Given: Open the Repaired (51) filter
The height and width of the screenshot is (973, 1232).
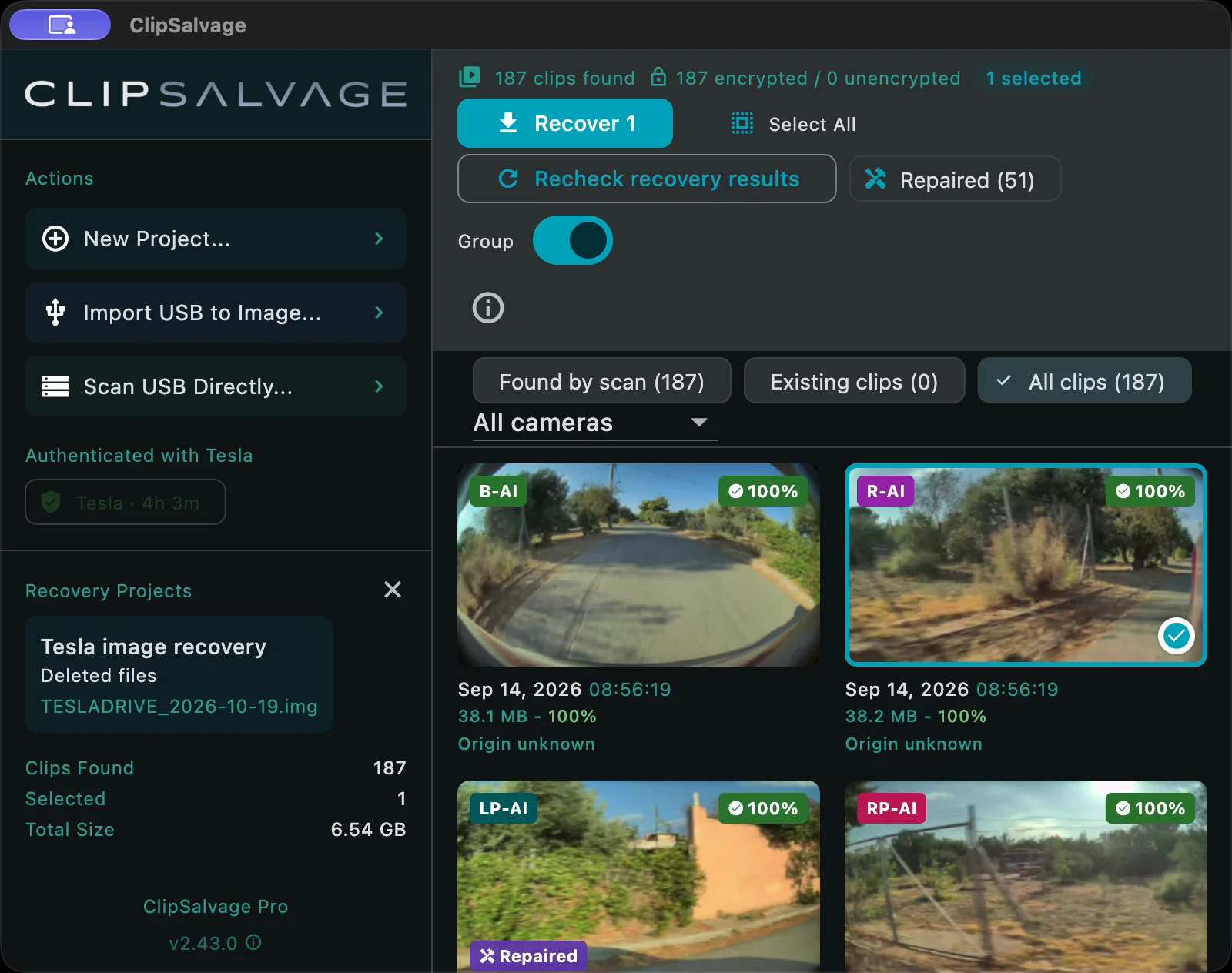Looking at the screenshot, I should (x=955, y=179).
